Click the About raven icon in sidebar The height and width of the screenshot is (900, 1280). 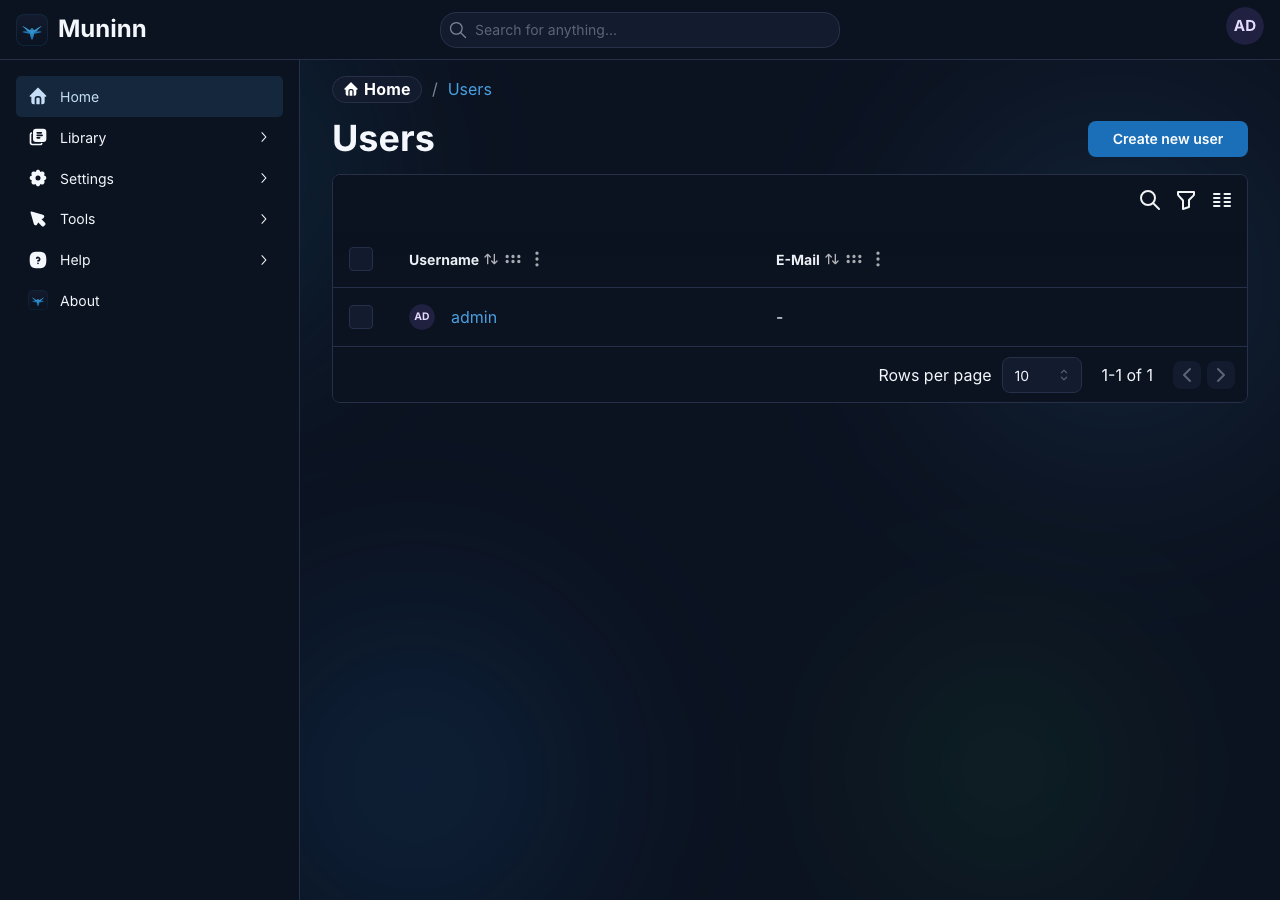point(38,301)
